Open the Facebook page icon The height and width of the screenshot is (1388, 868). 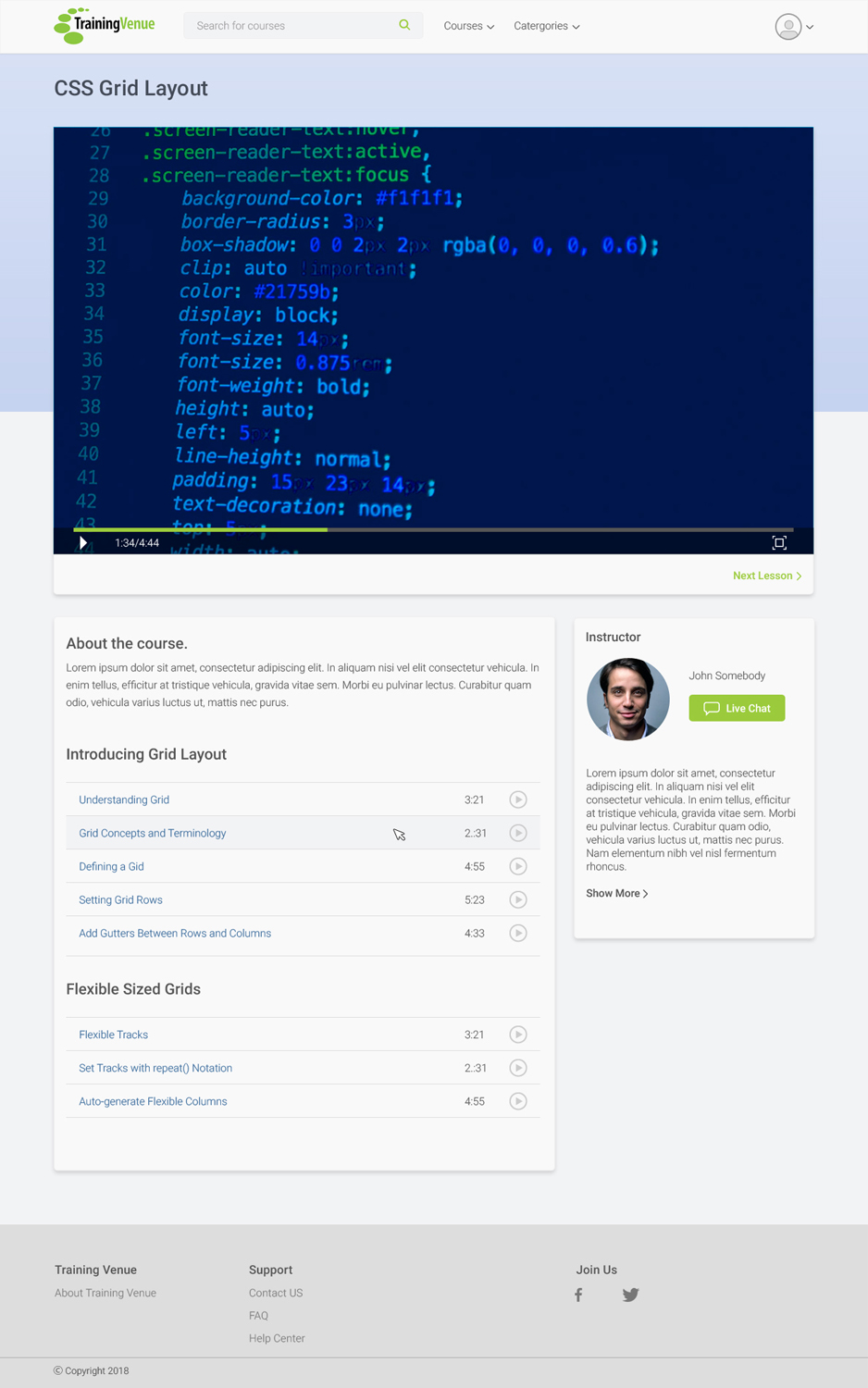point(578,1295)
